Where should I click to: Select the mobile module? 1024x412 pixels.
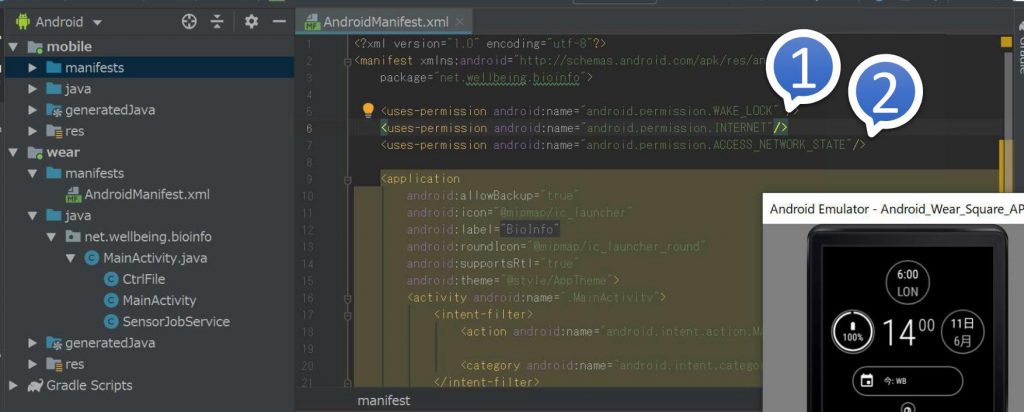click(69, 47)
